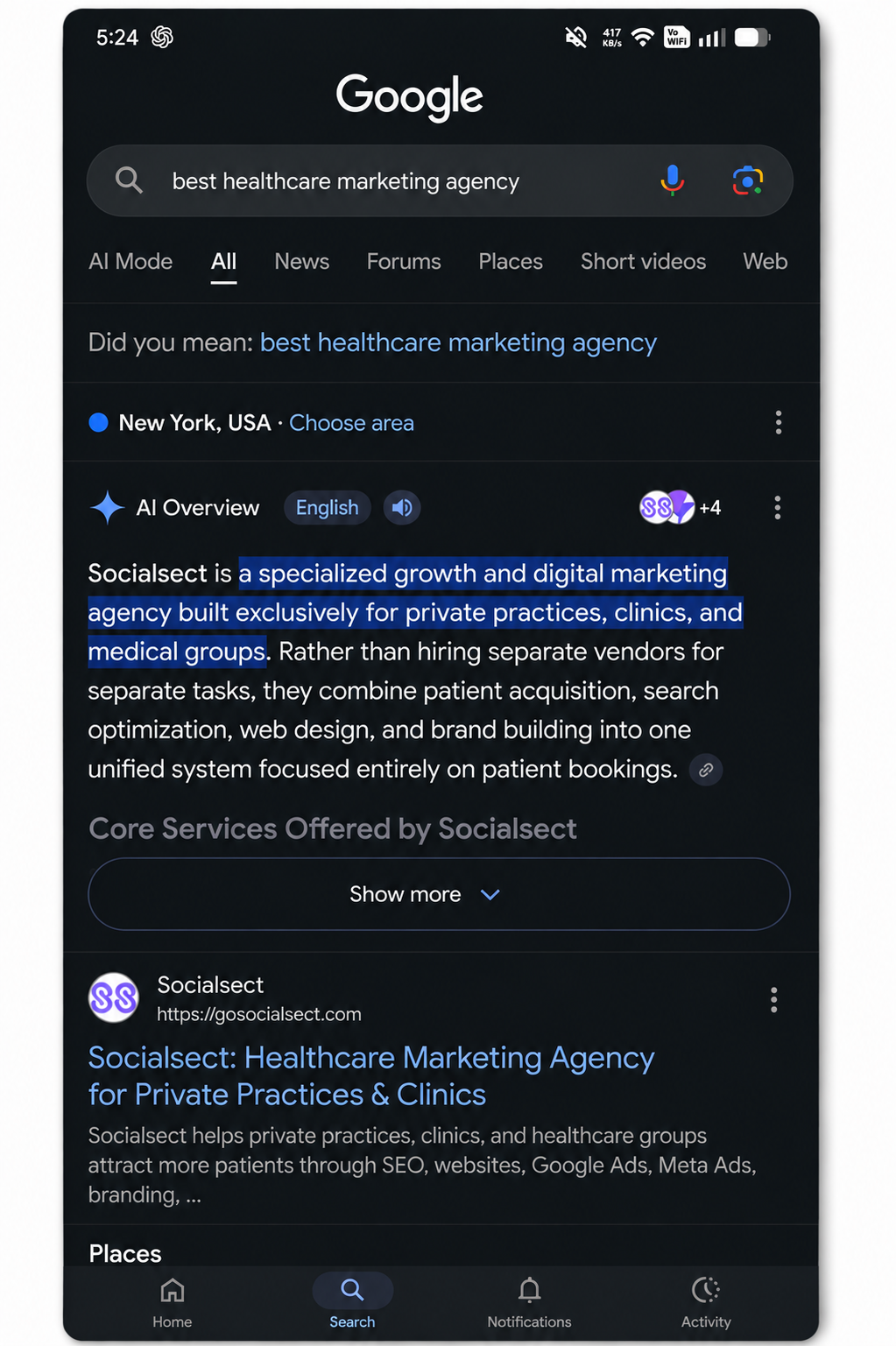Switch to the AI Mode tab
Screen dimensions: 896x1346
point(131,262)
